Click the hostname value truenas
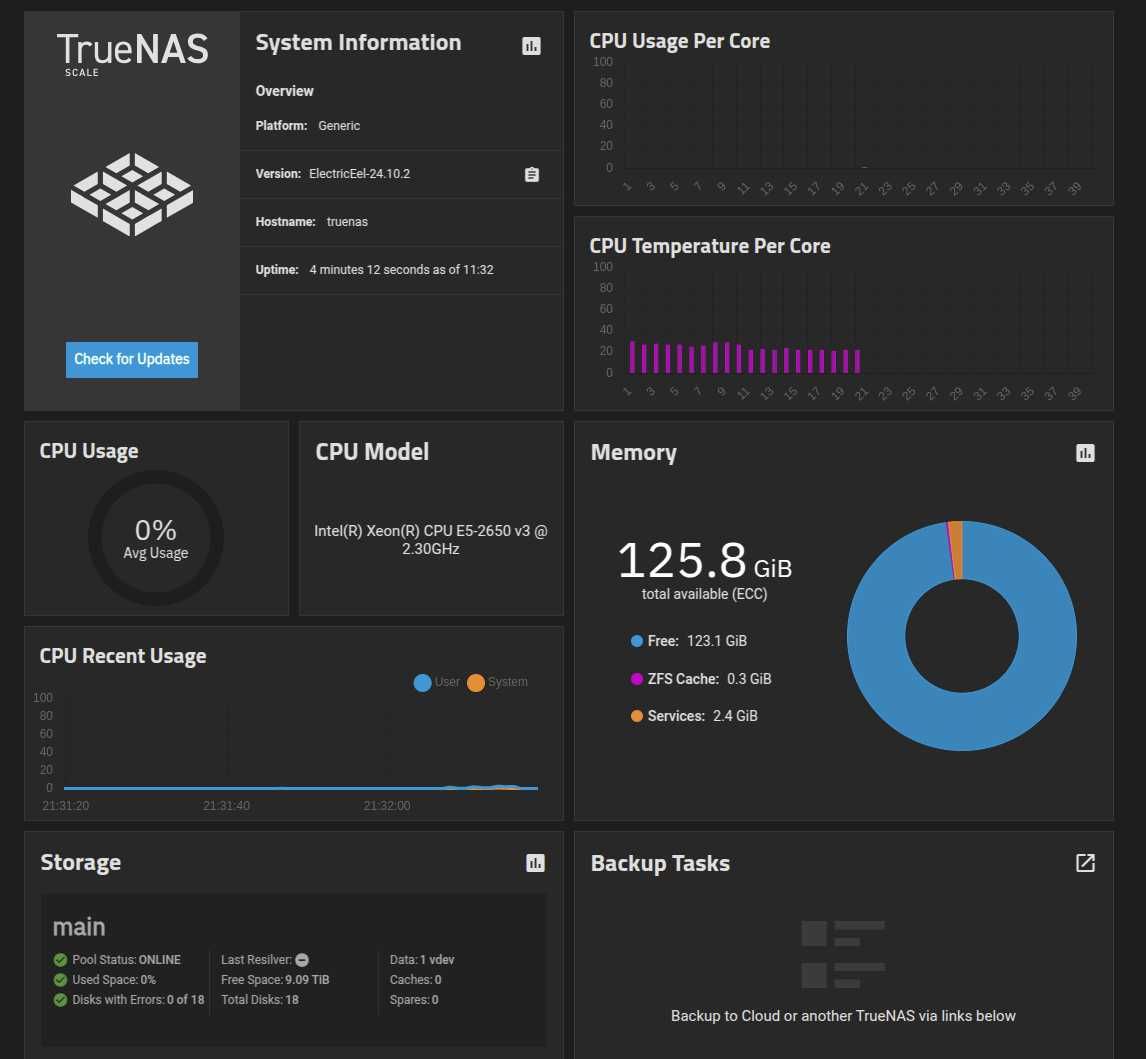This screenshot has height=1059, width=1146. (x=347, y=221)
